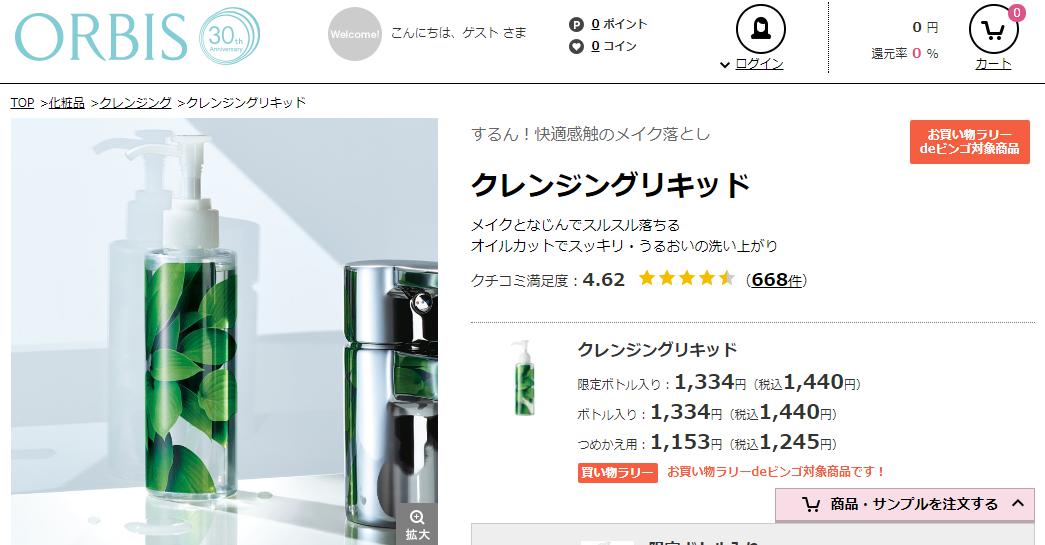This screenshot has width=1045, height=545.
Task: Click the ORBIS logo
Action: tap(101, 37)
